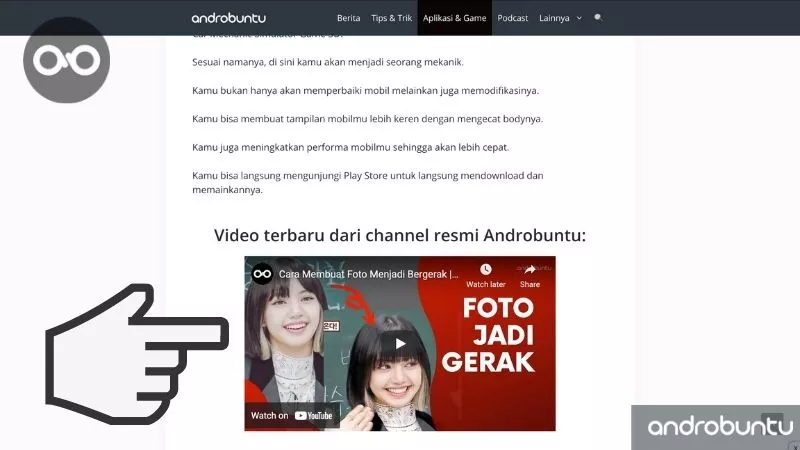800x450 pixels.
Task: Open the Podcast page
Action: point(513,18)
